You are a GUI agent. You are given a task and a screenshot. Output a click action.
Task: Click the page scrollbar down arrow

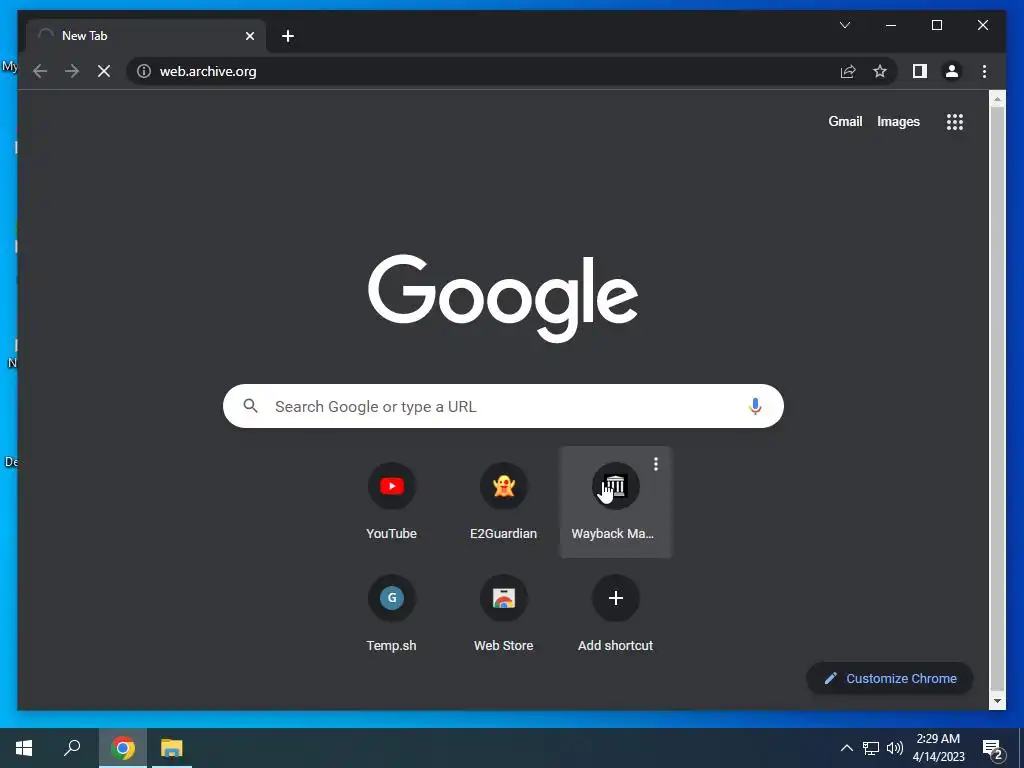pos(997,701)
